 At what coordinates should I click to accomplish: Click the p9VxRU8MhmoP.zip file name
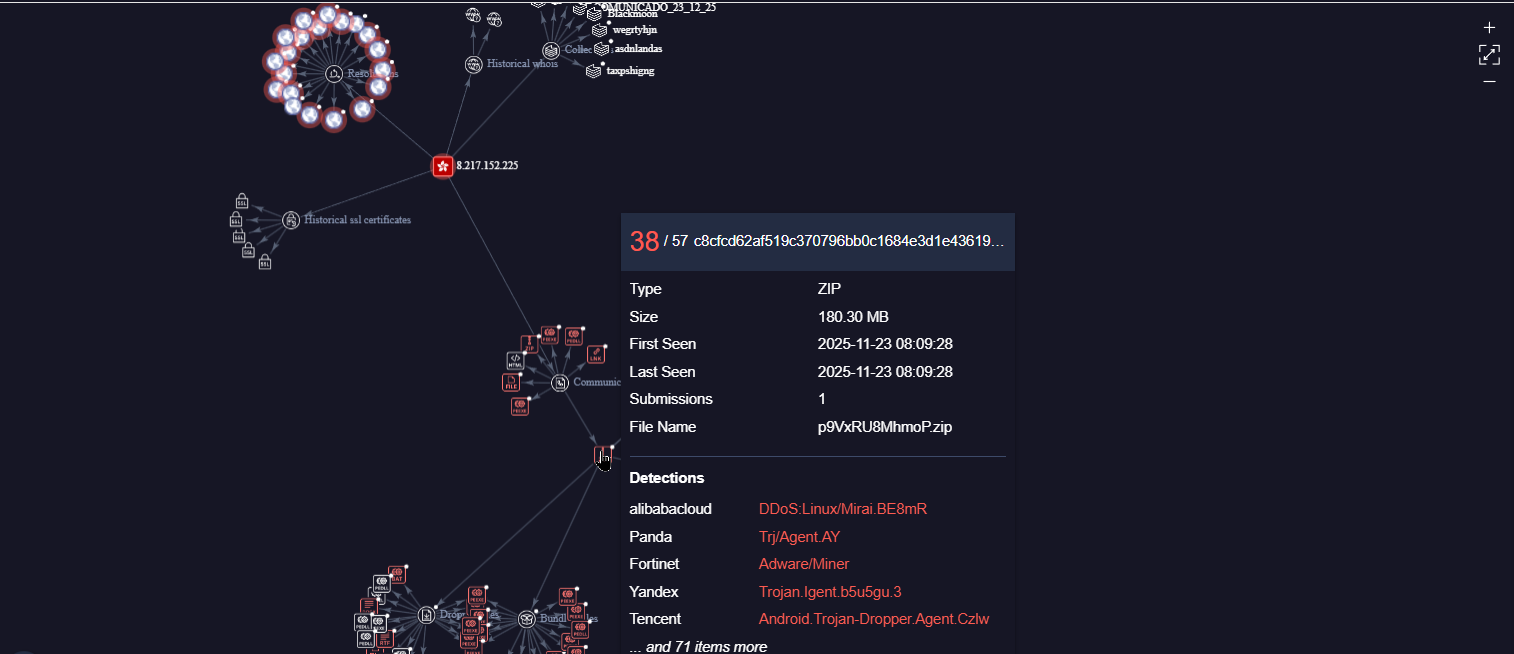[885, 427]
